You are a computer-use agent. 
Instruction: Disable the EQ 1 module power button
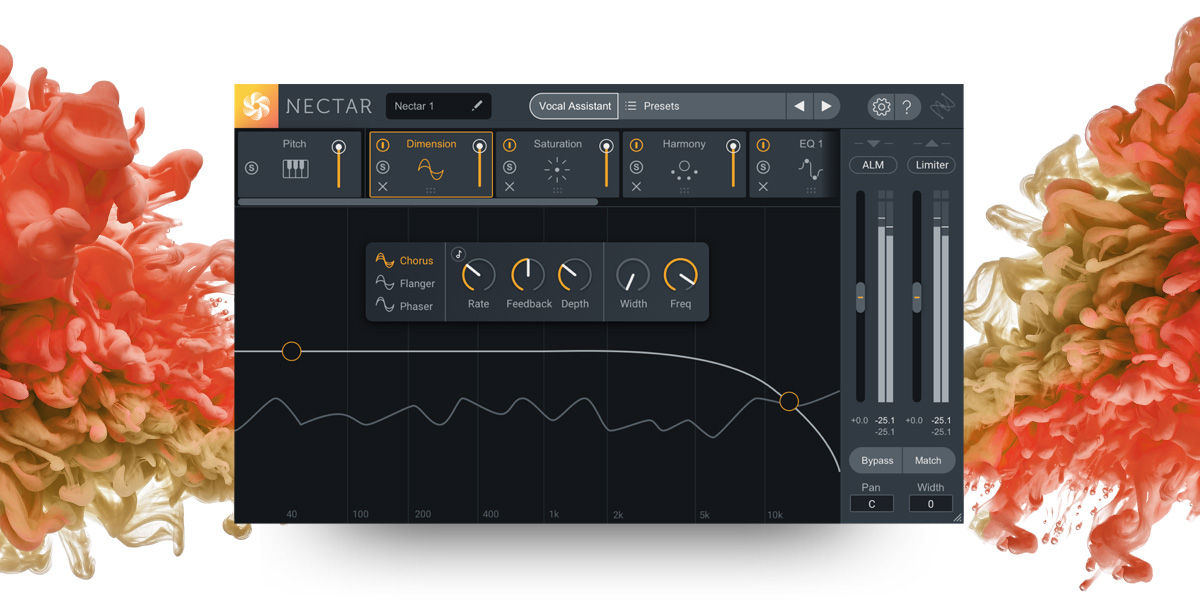[763, 145]
